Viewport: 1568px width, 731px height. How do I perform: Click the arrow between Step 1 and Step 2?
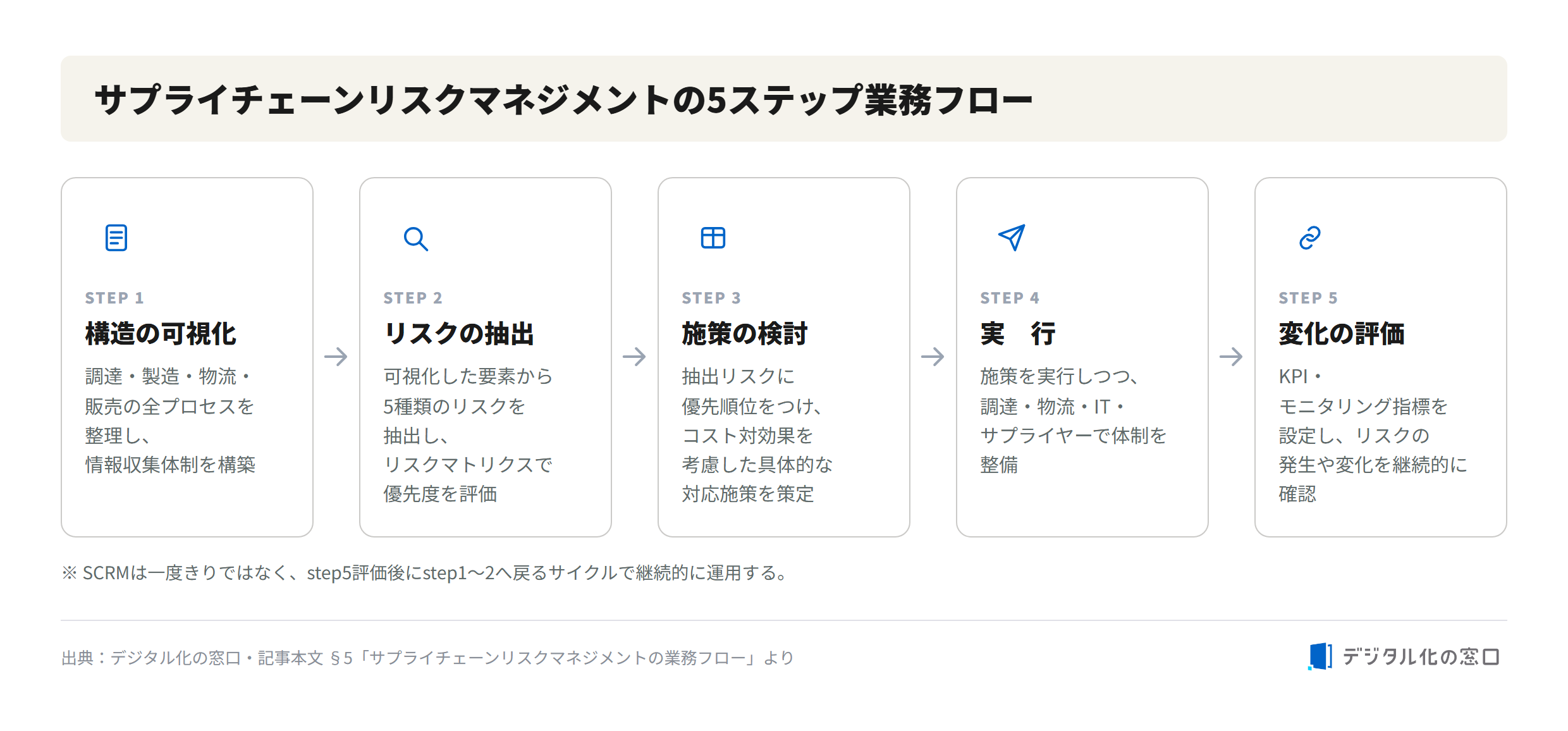click(336, 357)
